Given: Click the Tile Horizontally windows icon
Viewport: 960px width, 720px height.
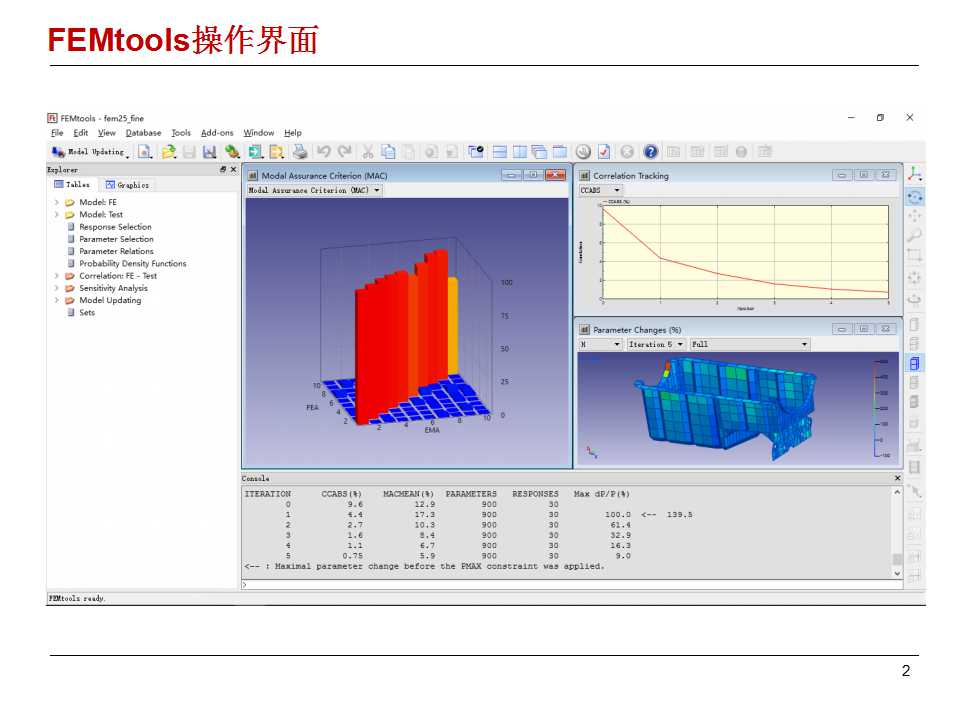Looking at the screenshot, I should [500, 152].
